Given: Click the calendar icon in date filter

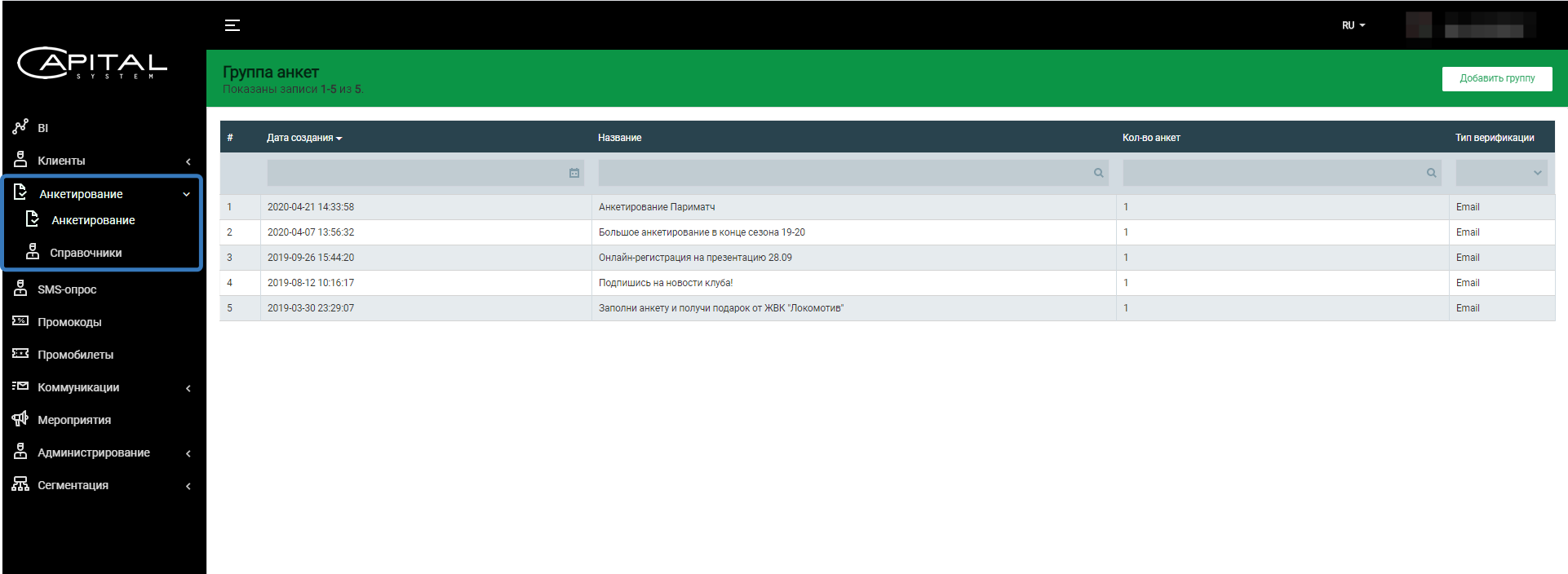Looking at the screenshot, I should point(574,173).
